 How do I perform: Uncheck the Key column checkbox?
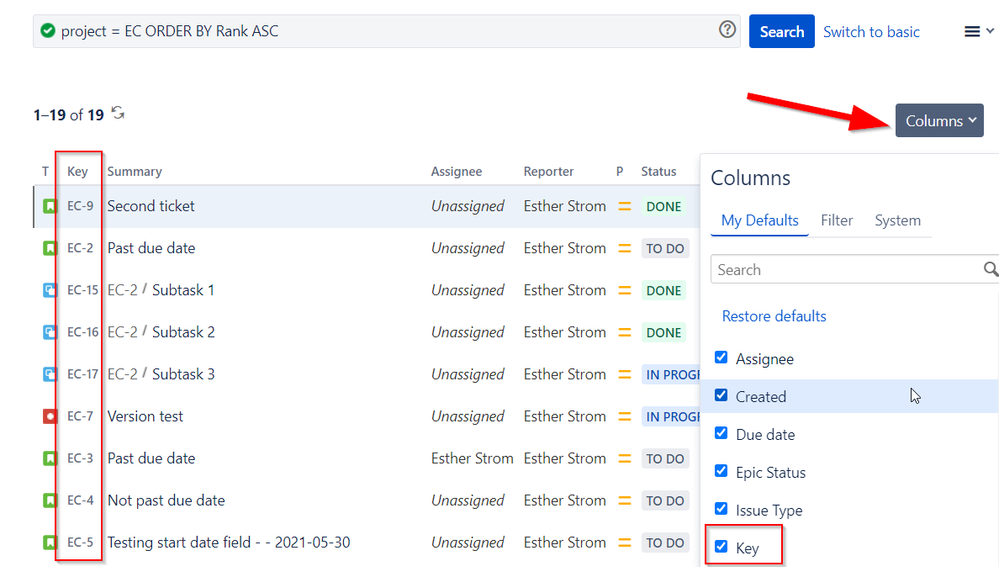(721, 547)
